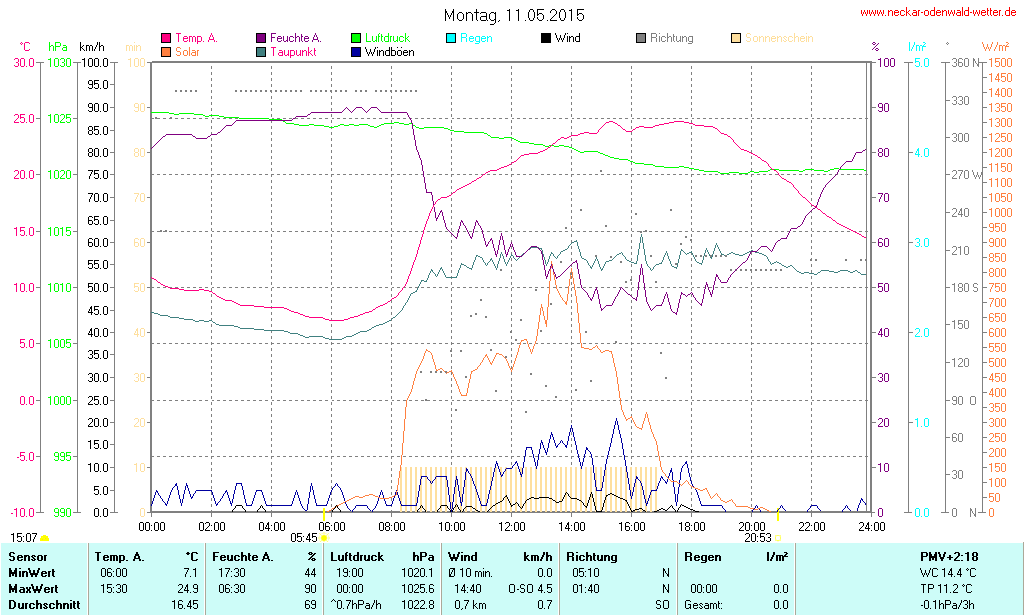Click the black Wind legend square
This screenshot has width=1024, height=615.
[x=546, y=39]
